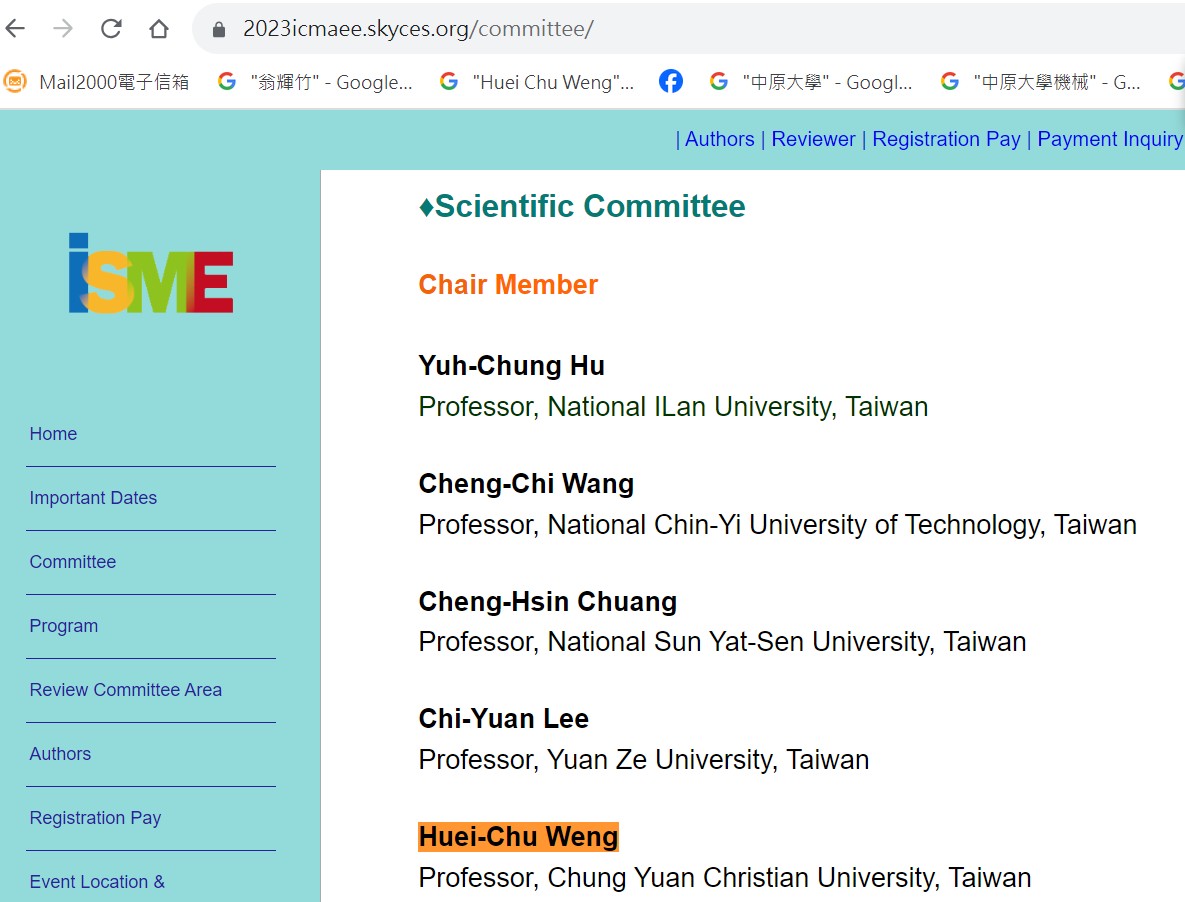Click the Authors link in top bar

click(719, 139)
